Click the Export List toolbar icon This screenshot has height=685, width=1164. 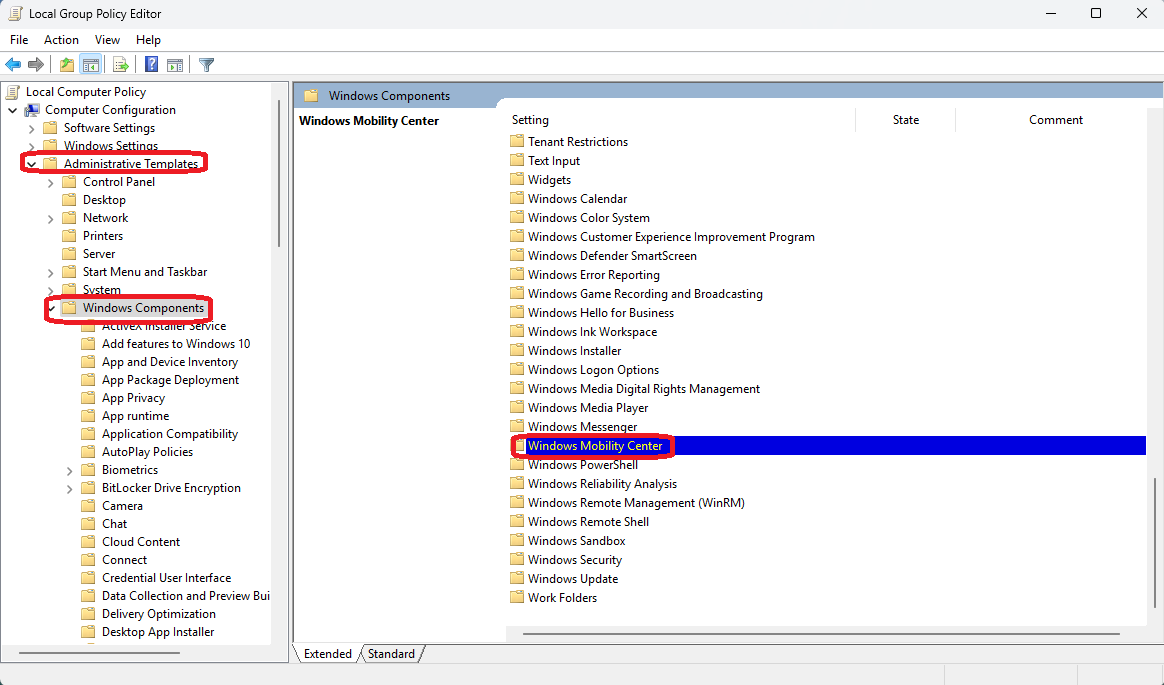point(121,65)
